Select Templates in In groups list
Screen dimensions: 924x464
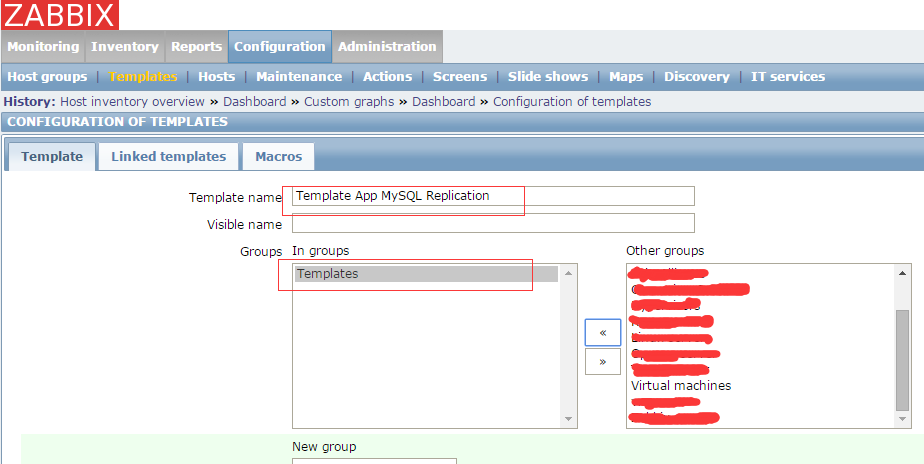point(426,274)
